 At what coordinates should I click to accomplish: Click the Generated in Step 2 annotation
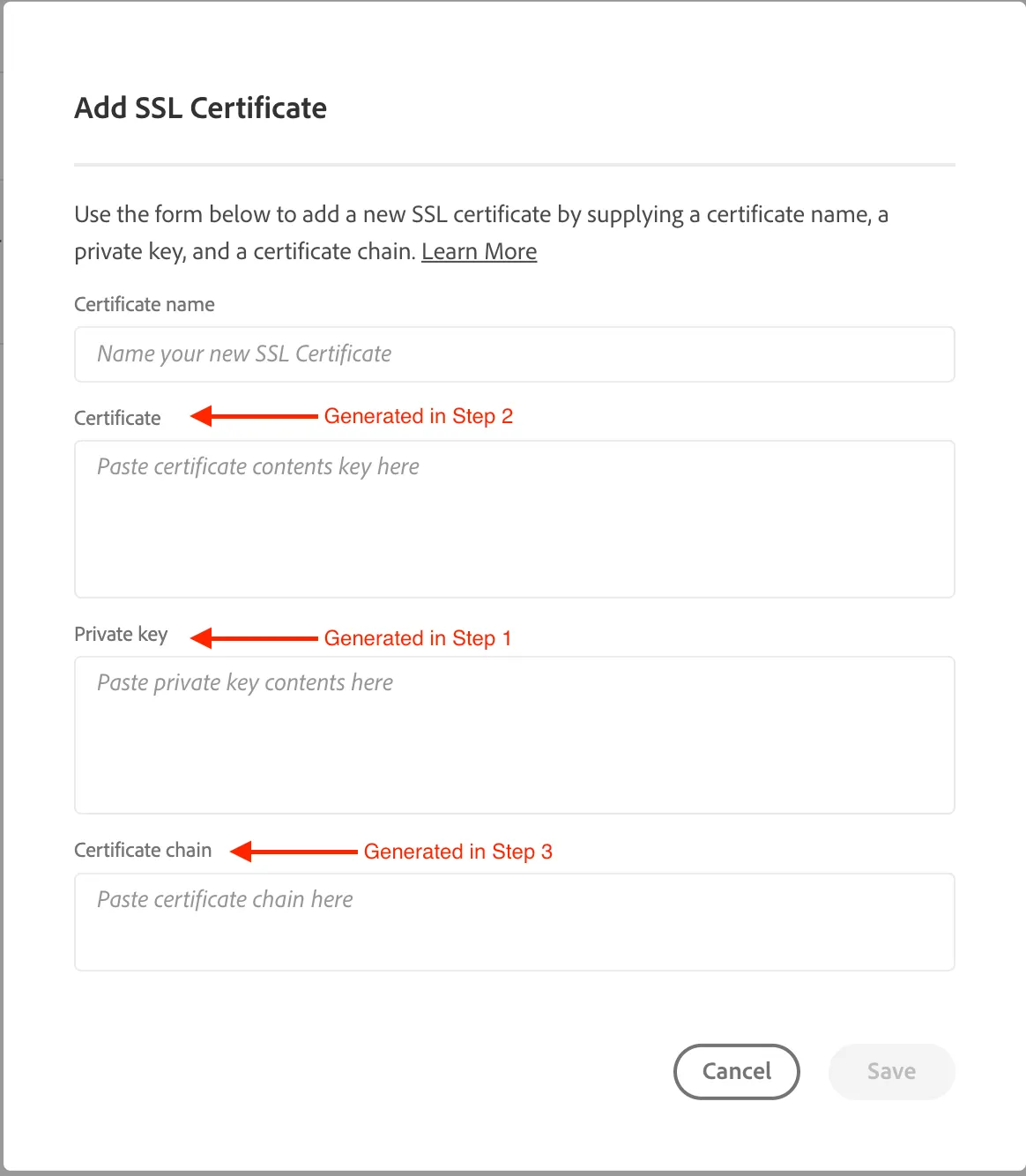(419, 415)
